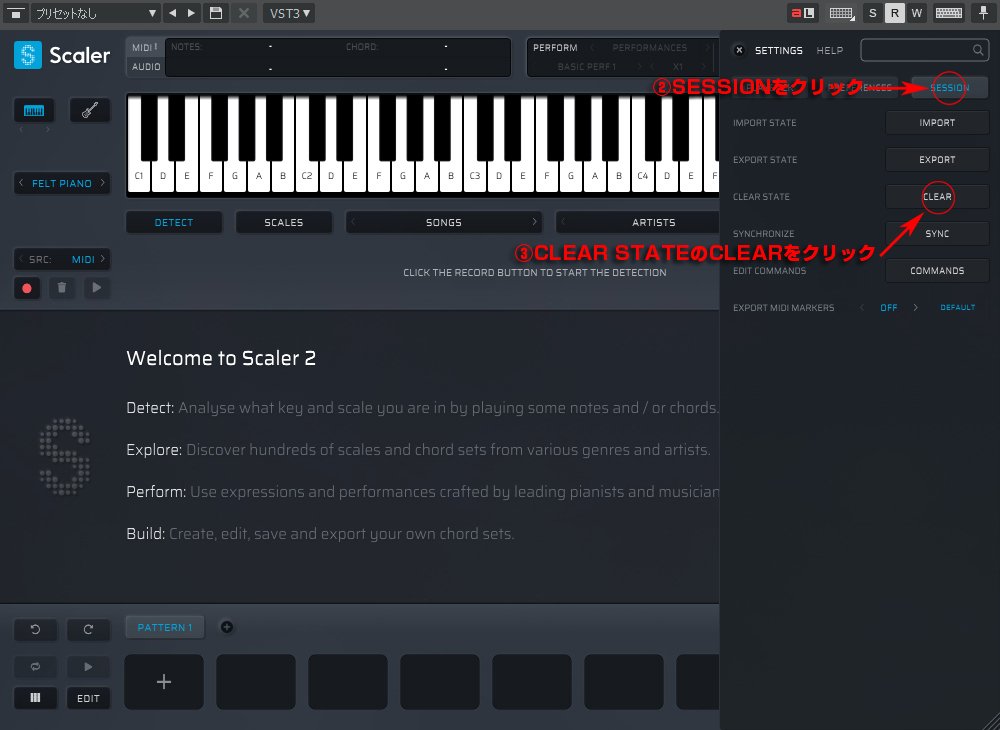Open the FELT PIANO instrument list
Image resolution: width=1000 pixels, height=730 pixels.
click(62, 183)
